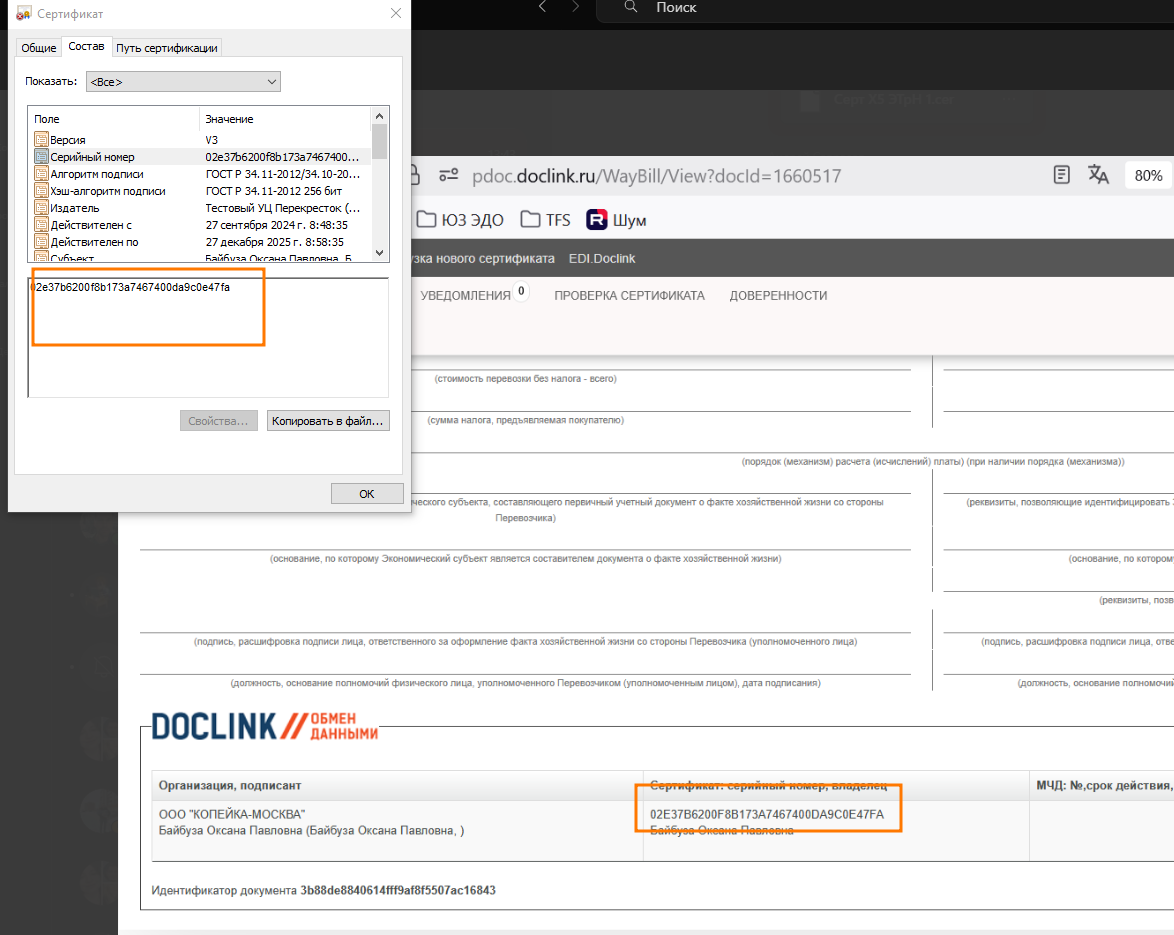1174x935 pixels.
Task: Click the site permissions icon in address bar
Action: coord(448,175)
